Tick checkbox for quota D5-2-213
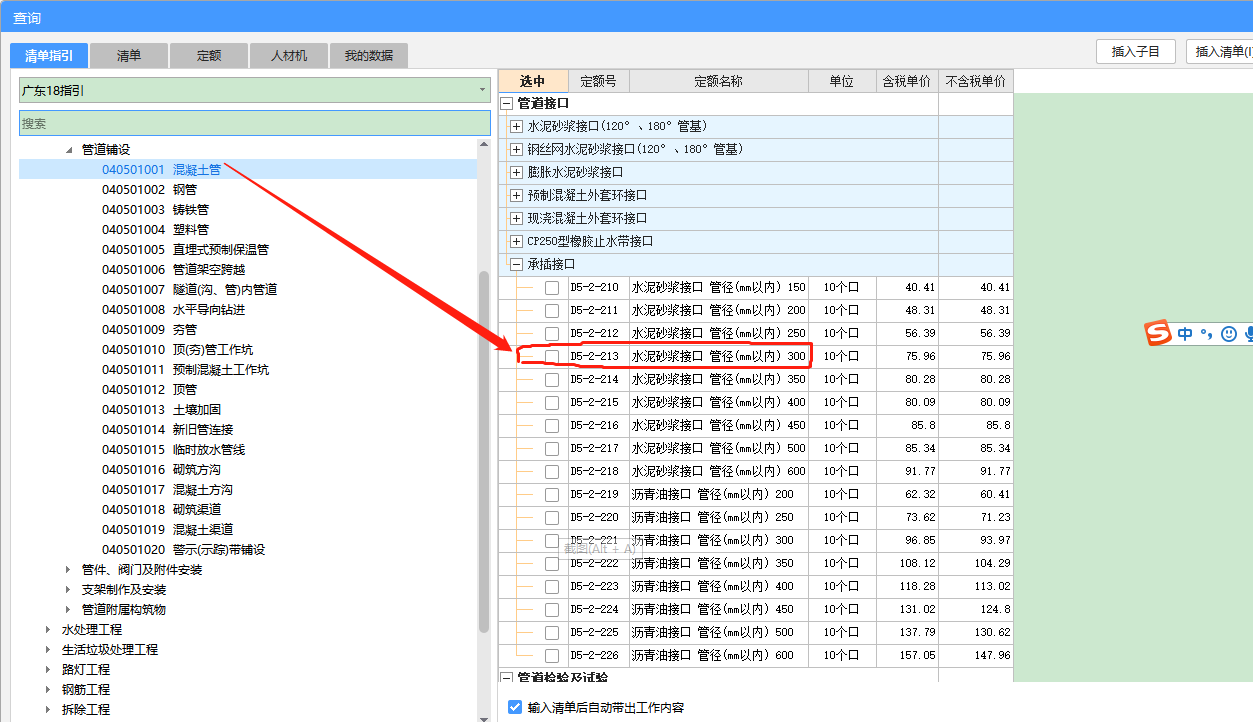This screenshot has height=722, width=1253. [x=552, y=357]
